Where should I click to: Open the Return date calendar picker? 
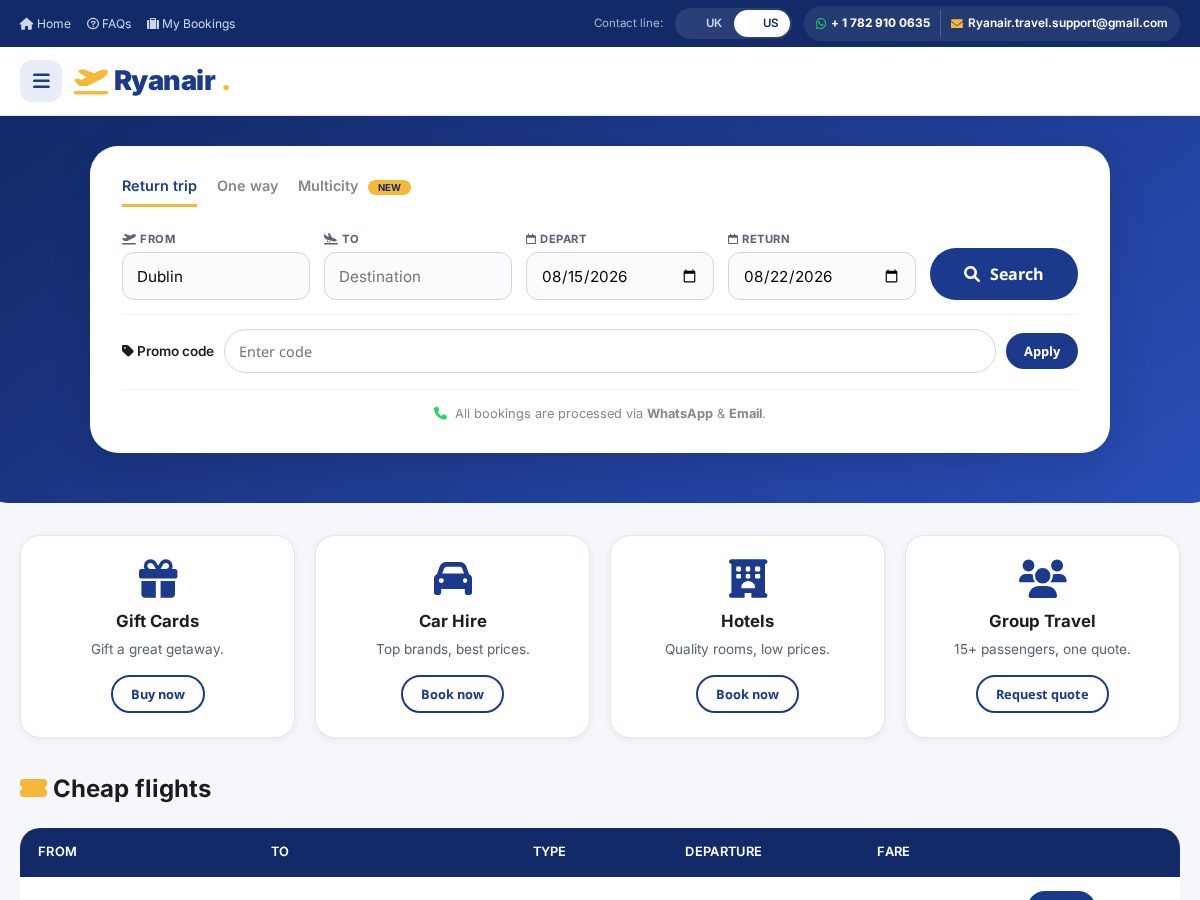click(891, 276)
